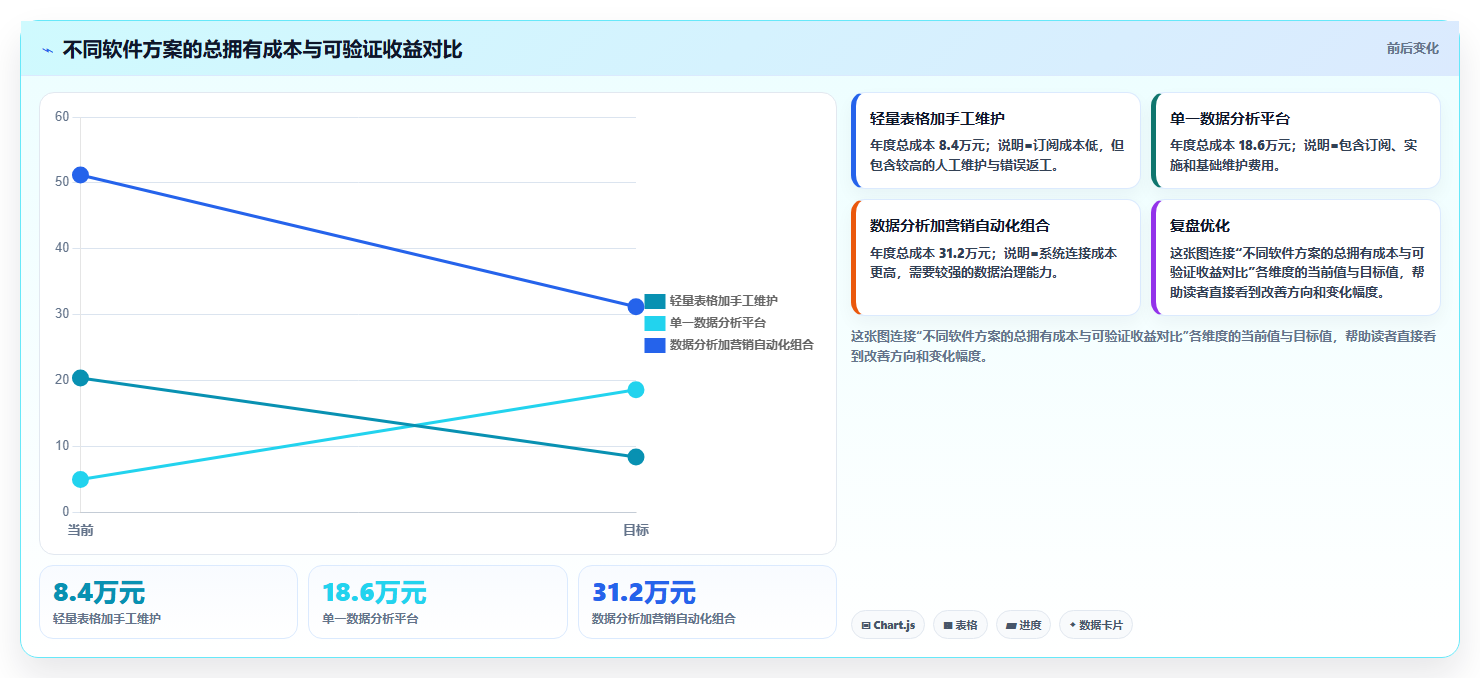Click the 目标 x-axis label
The width and height of the screenshot is (1480, 678).
pyautogui.click(x=636, y=530)
